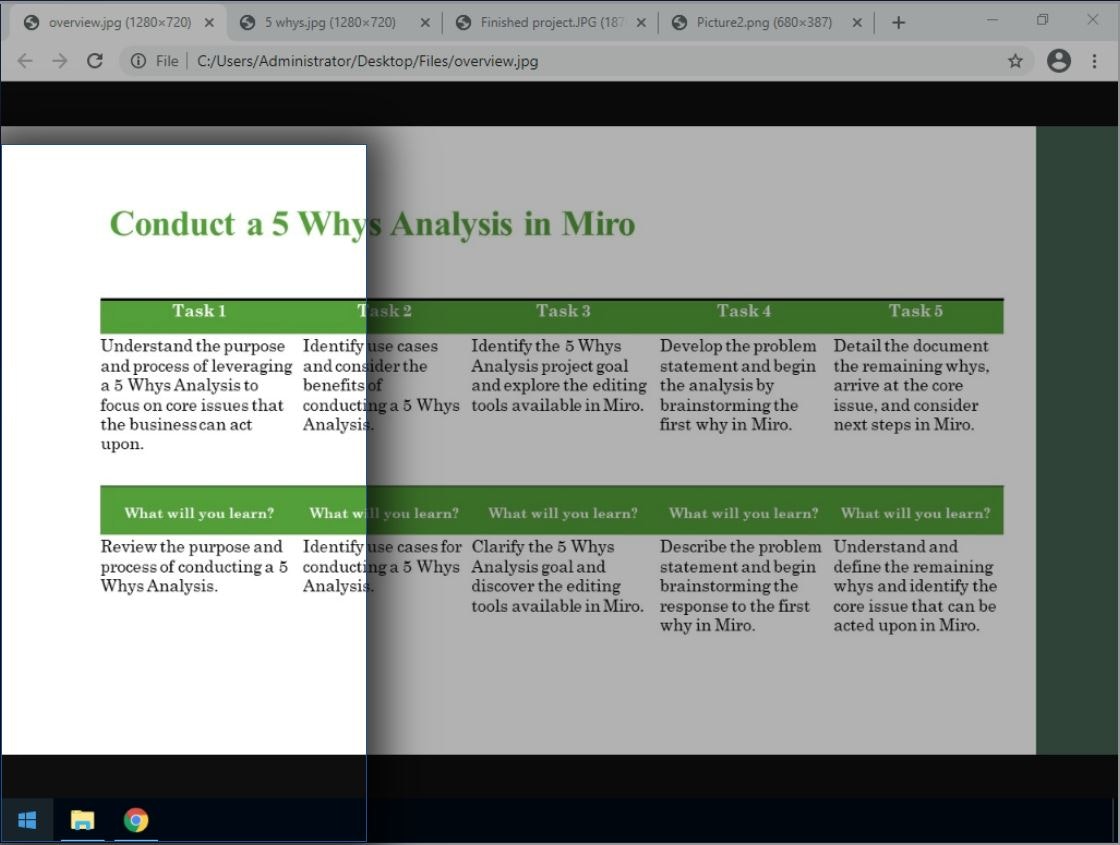Screen dimensions: 1120x845
Task: Open a new browser tab
Action: tap(899, 23)
